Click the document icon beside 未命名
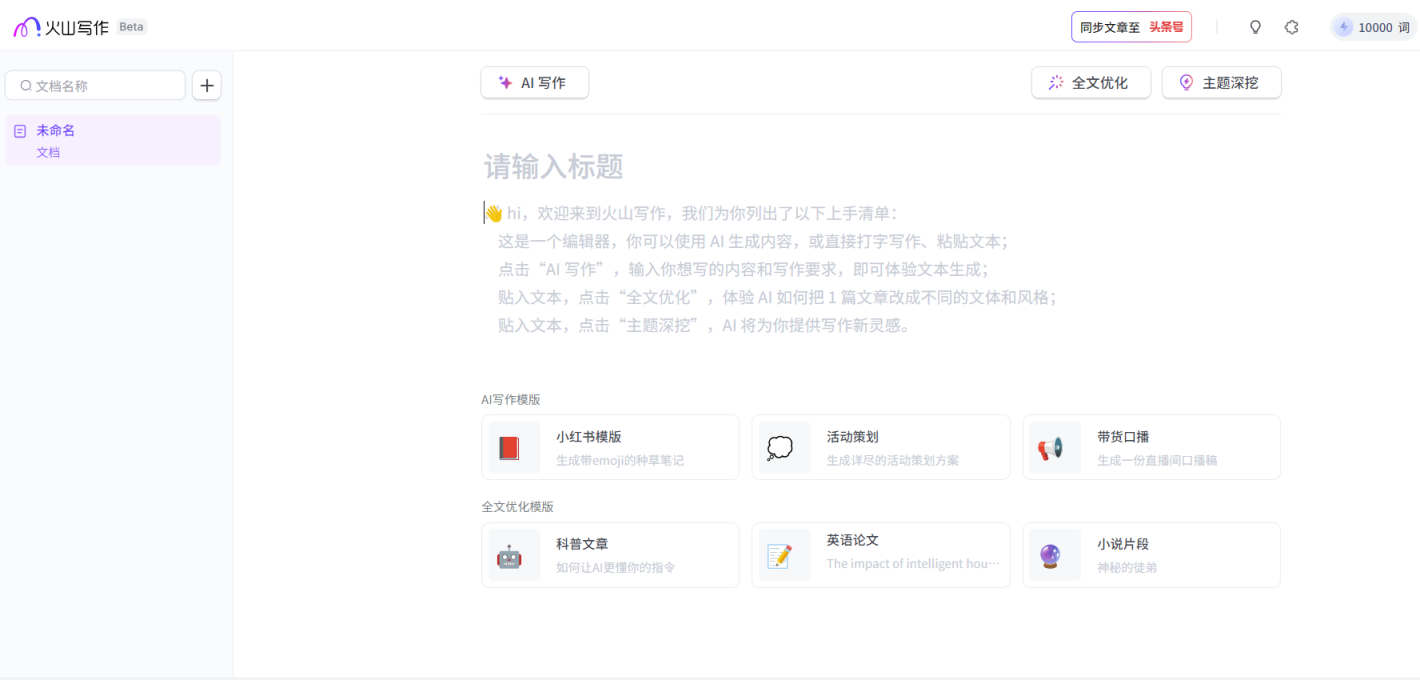This screenshot has width=1420, height=680. (x=21, y=130)
